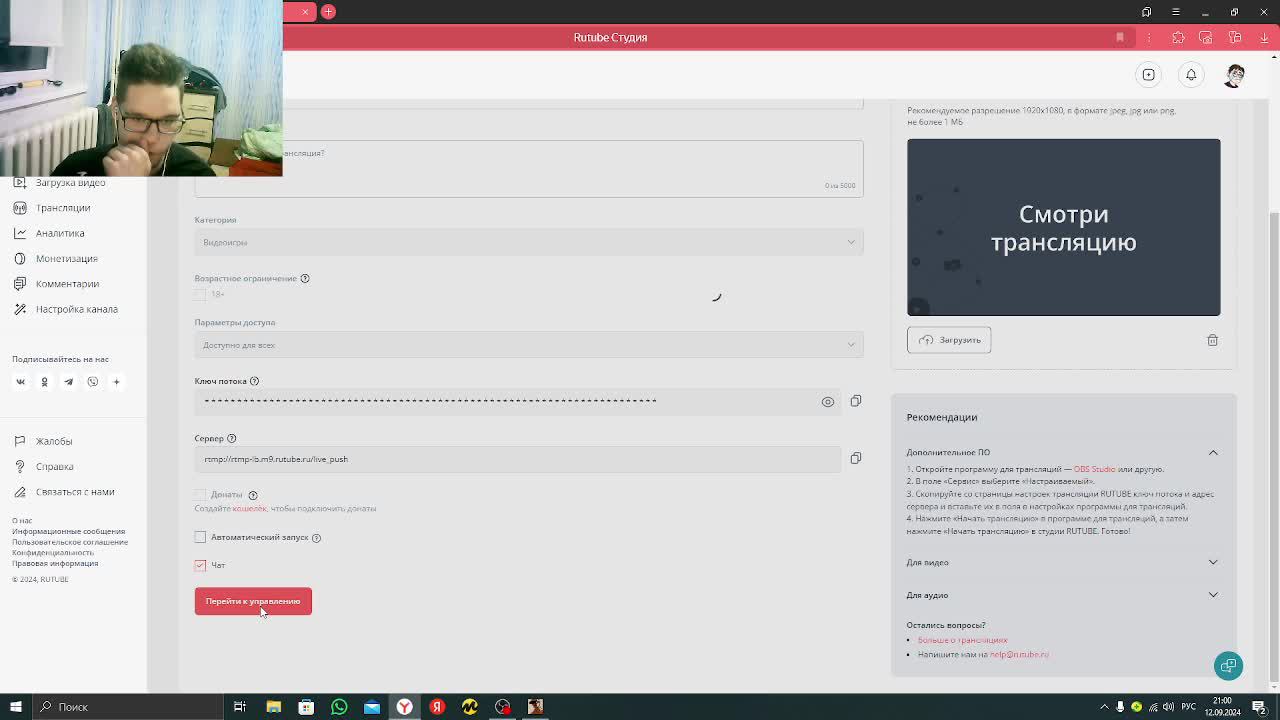Open Настройка канала in sidebar
Screen dimensions: 1280x720
tap(76, 309)
